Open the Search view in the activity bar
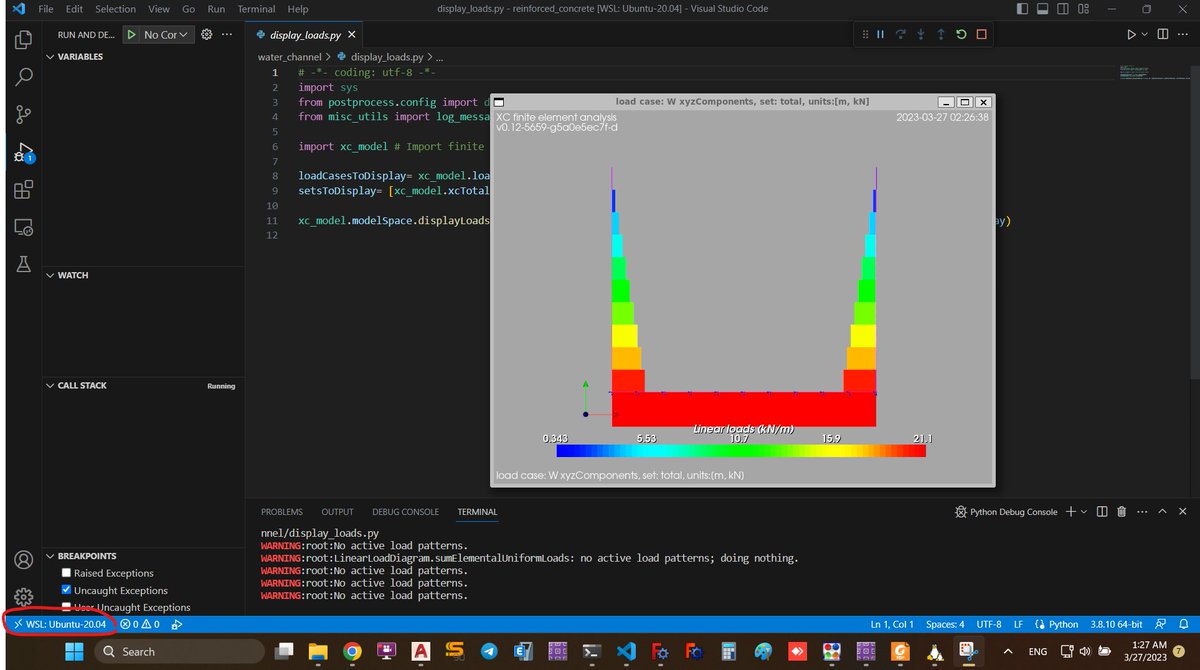 pyautogui.click(x=24, y=78)
